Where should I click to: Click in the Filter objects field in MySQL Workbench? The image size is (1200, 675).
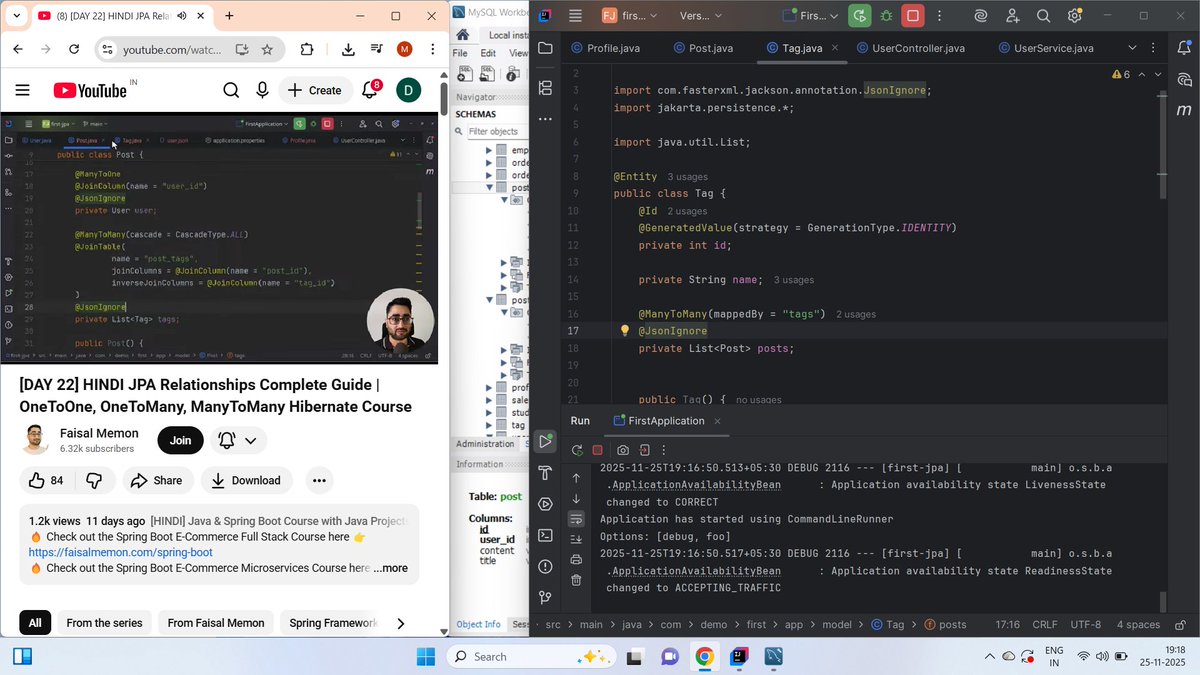click(497, 131)
